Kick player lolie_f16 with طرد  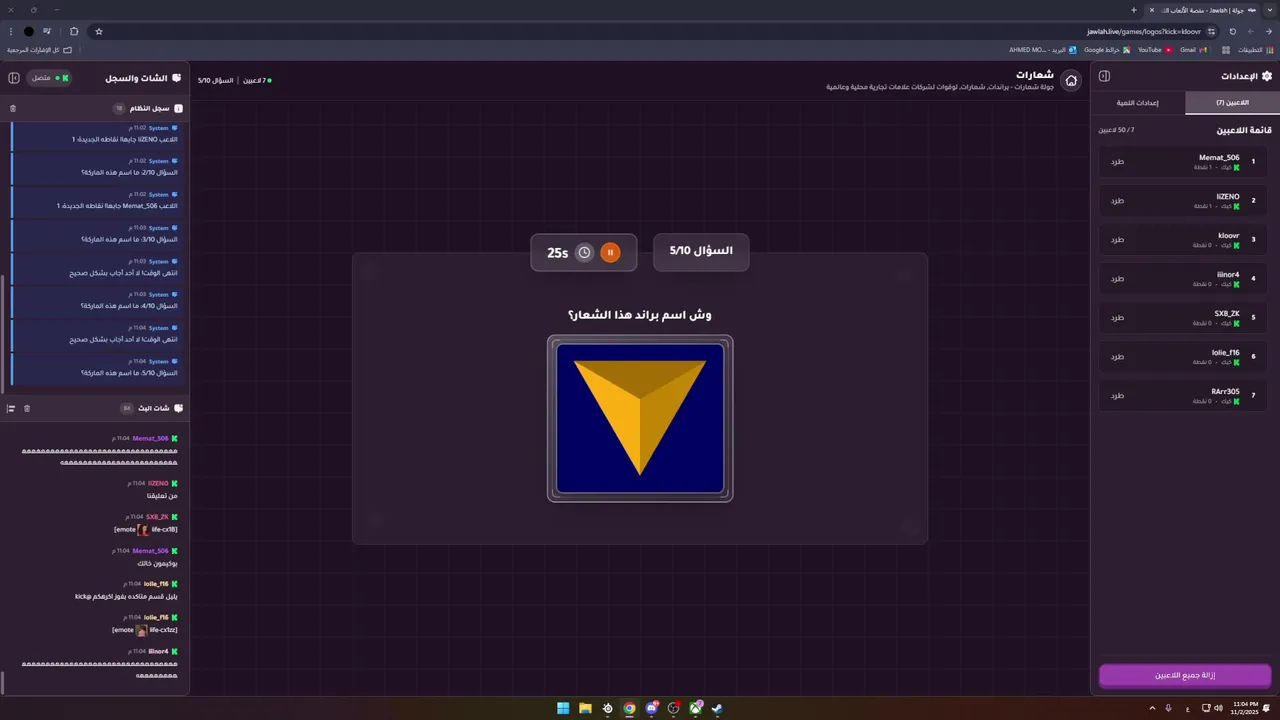1117,357
